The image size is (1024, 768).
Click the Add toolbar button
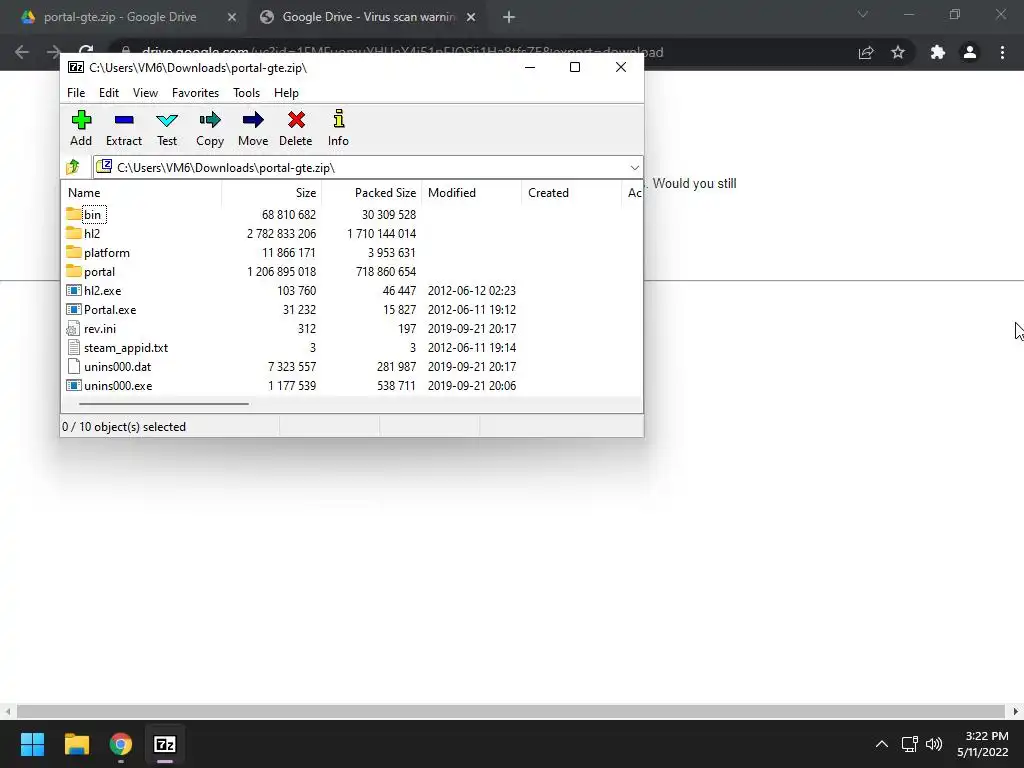pos(81,128)
